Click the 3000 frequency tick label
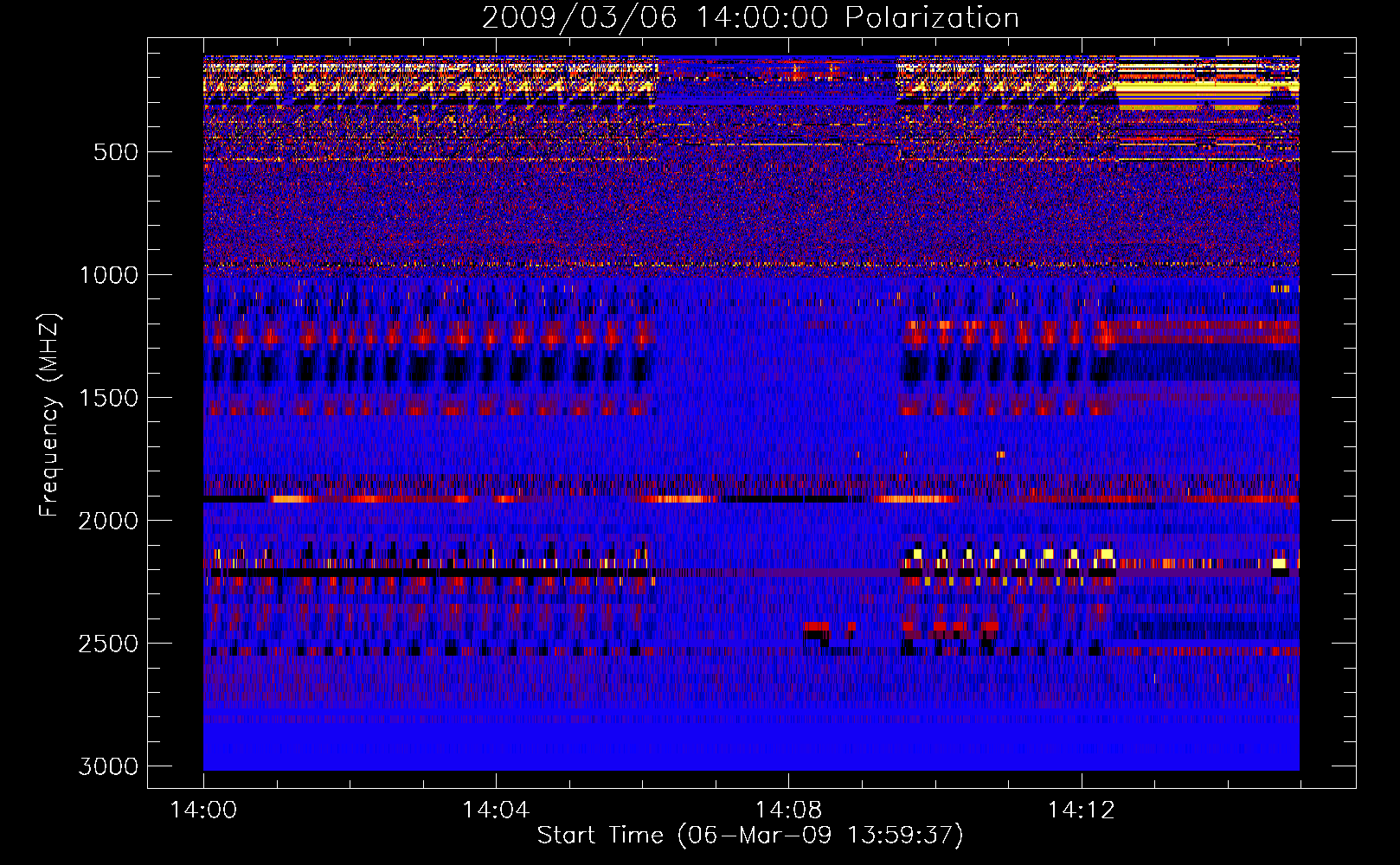The image size is (1400, 865). (108, 766)
